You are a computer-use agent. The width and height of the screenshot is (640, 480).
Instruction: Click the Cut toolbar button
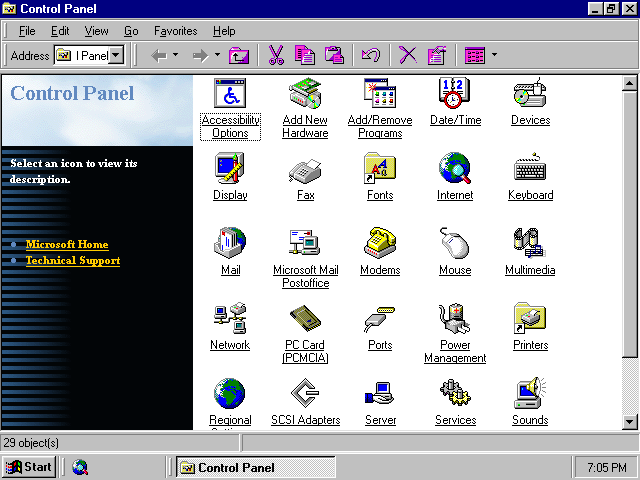point(276,55)
